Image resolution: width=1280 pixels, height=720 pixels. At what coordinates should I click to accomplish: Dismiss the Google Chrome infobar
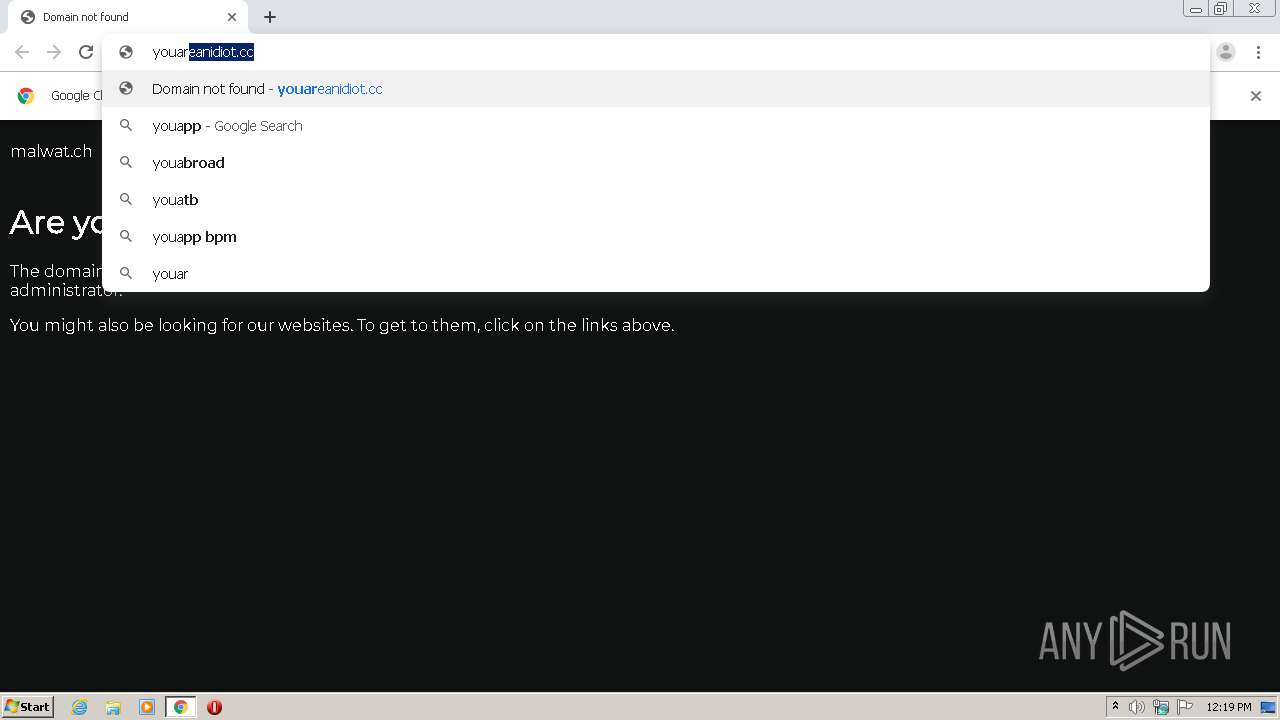pyautogui.click(x=1256, y=96)
